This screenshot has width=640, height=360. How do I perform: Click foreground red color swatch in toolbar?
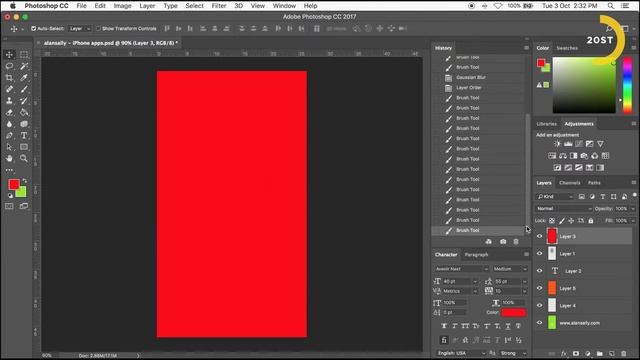pos(14,184)
